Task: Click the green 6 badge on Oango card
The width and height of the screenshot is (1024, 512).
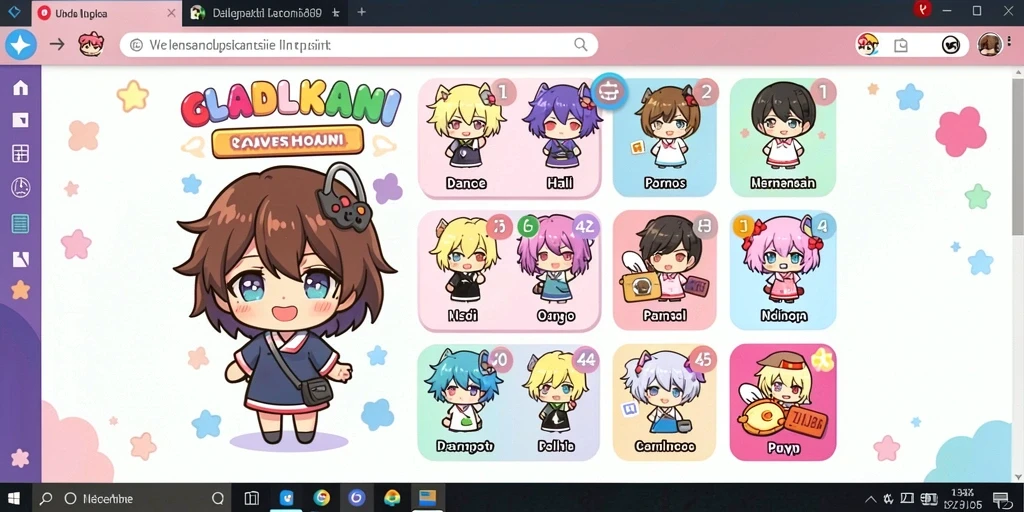Action: coord(528,226)
